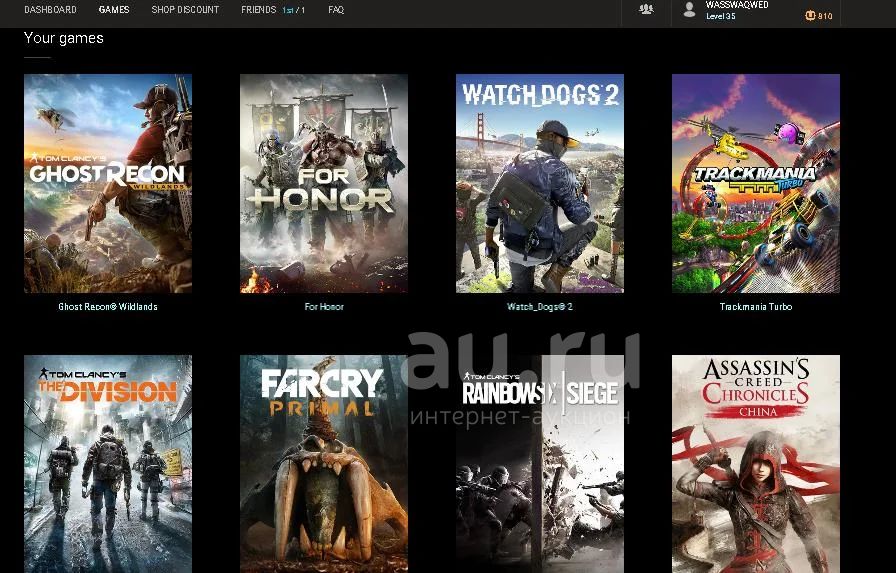Open Ghost Recon Wildlands cover art
Screen dimensions: 896x573
108,183
